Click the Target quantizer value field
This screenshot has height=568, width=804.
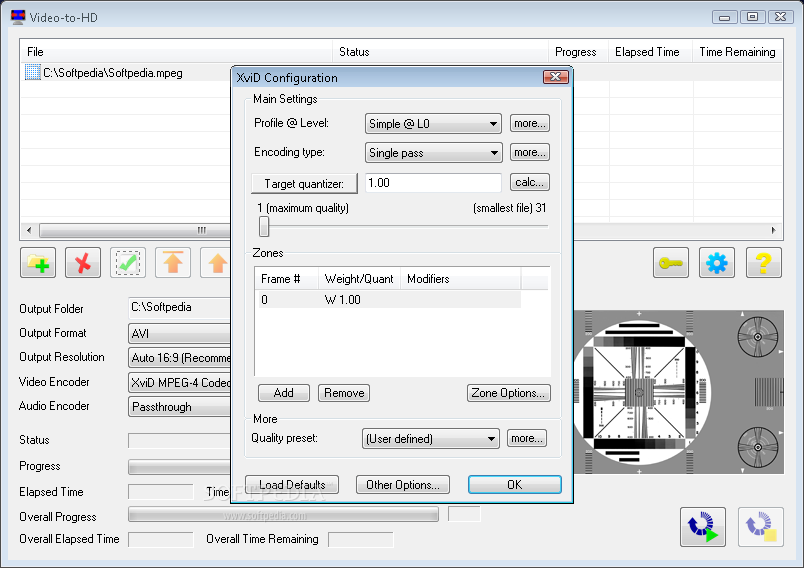click(433, 183)
